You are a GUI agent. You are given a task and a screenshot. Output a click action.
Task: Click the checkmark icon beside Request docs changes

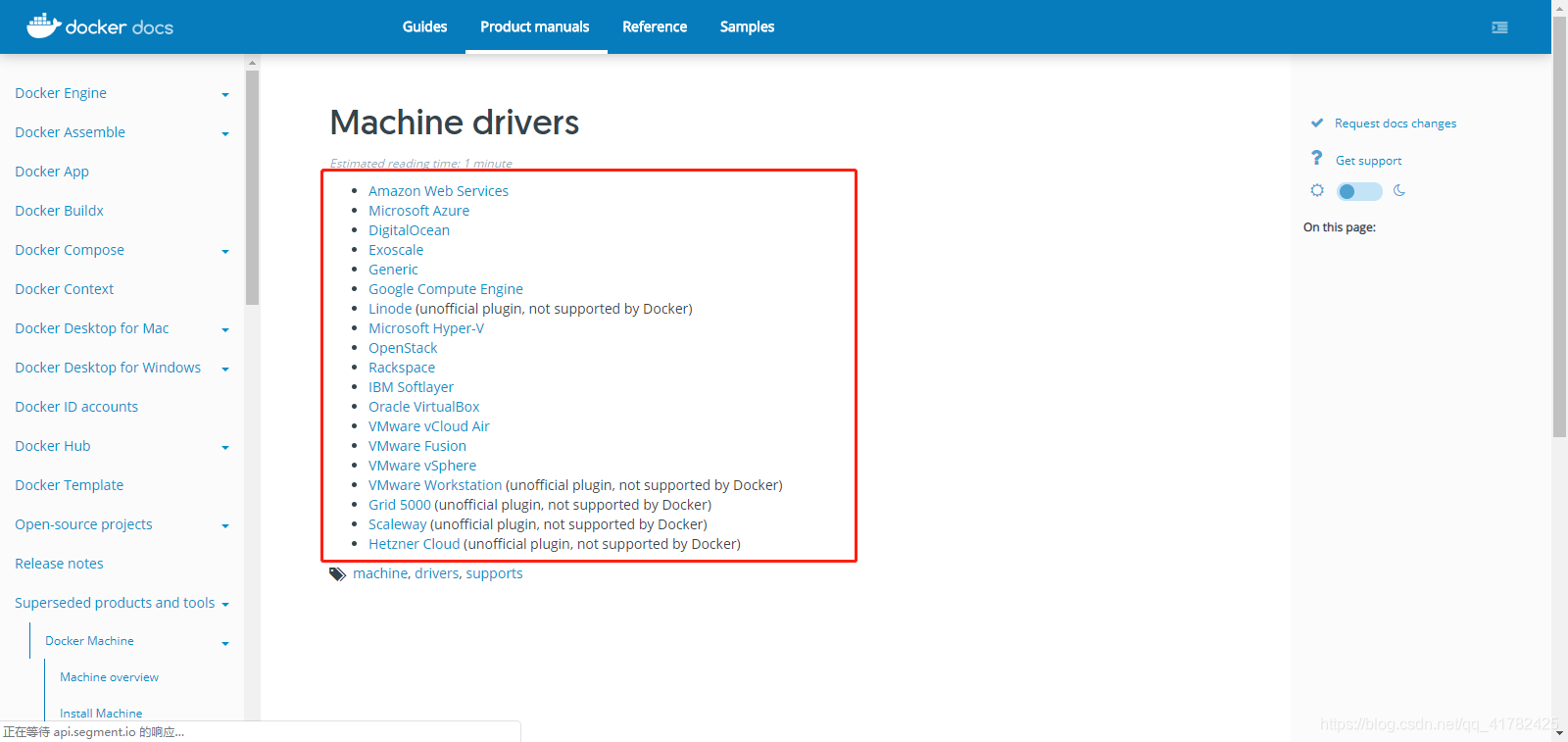(1317, 123)
